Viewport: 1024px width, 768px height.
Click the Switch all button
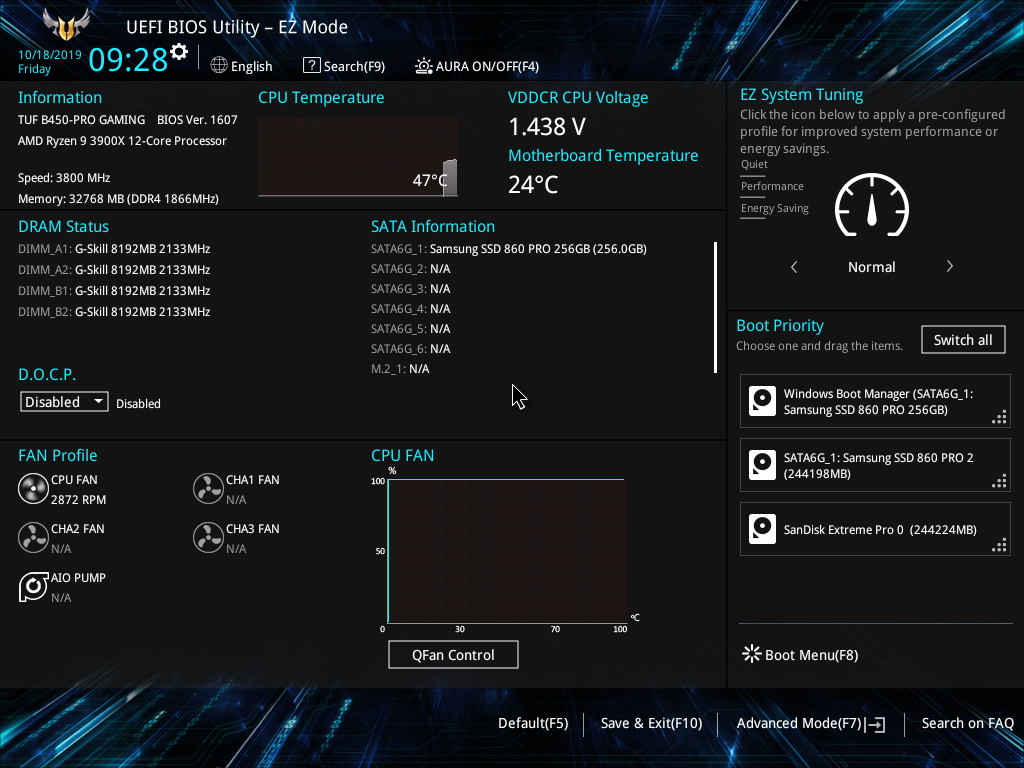pos(963,340)
